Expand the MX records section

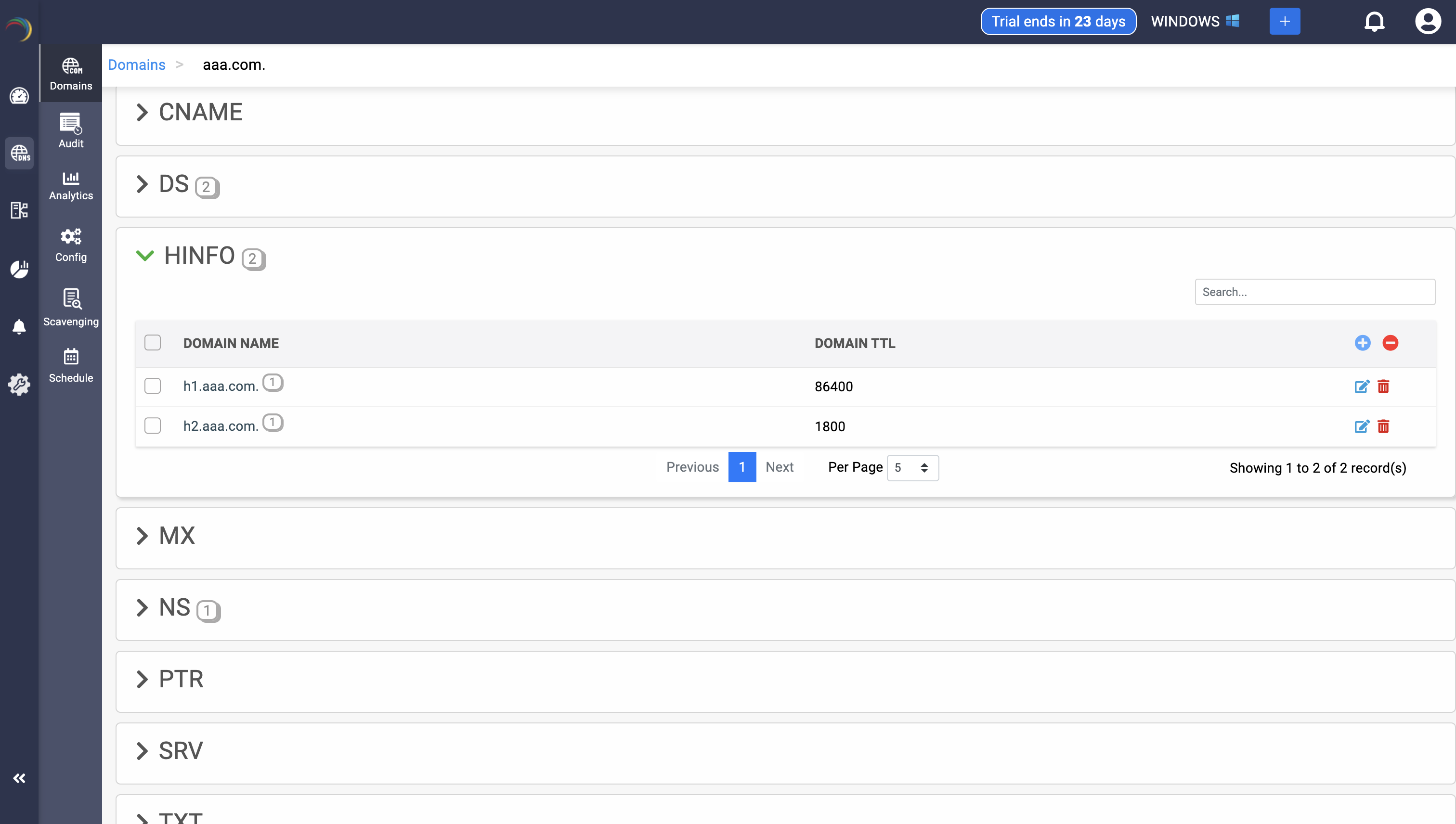pos(142,535)
